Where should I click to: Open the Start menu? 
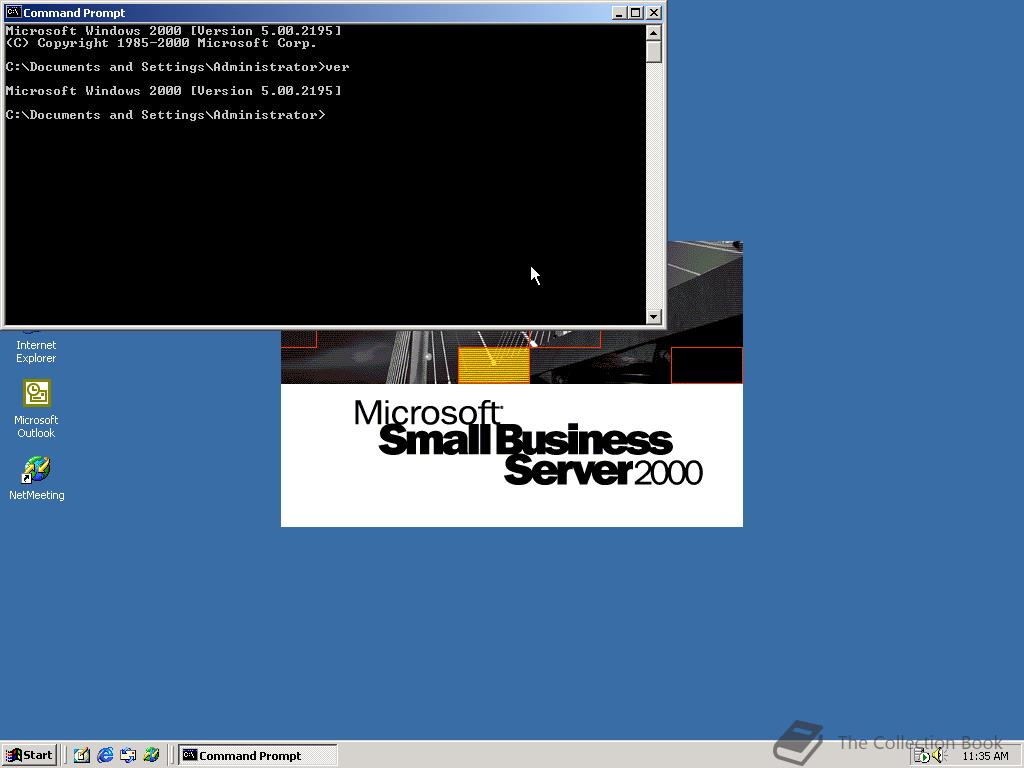pyautogui.click(x=29, y=756)
